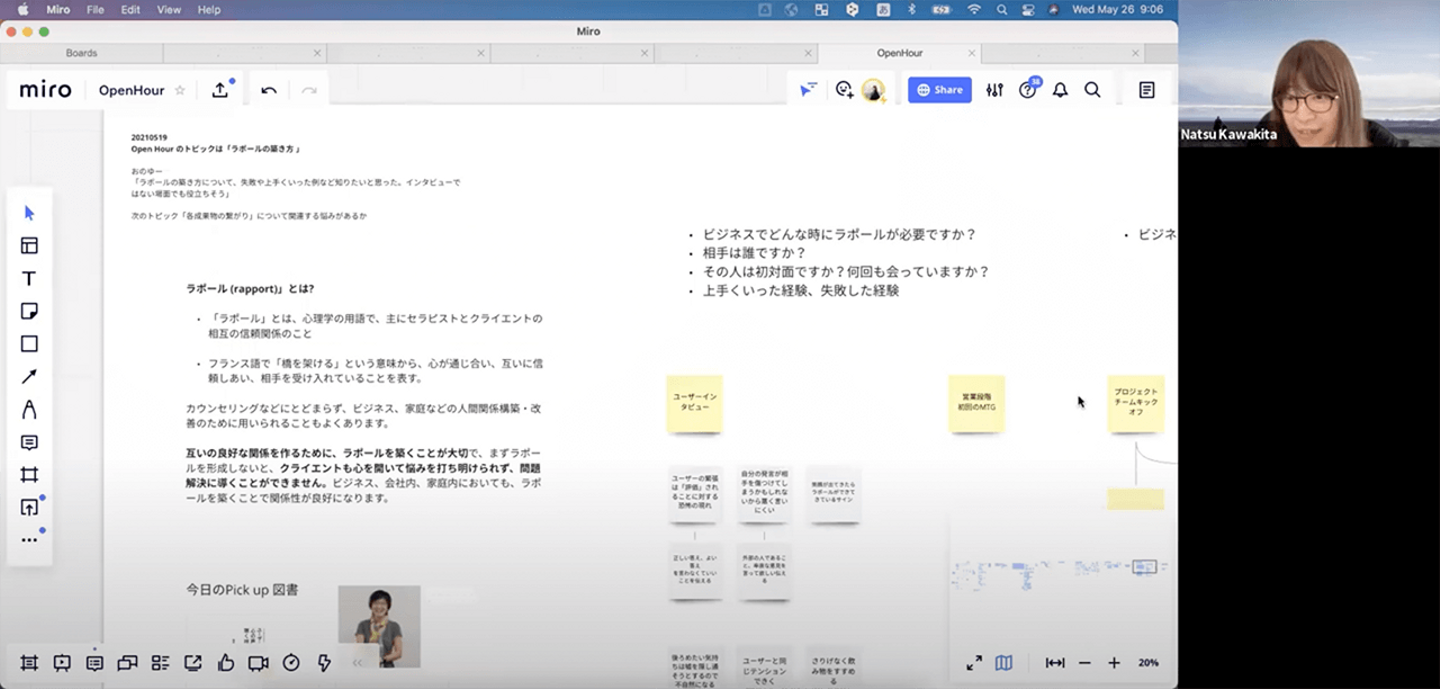Select the Frame tool in left toolbar

pyautogui.click(x=29, y=475)
